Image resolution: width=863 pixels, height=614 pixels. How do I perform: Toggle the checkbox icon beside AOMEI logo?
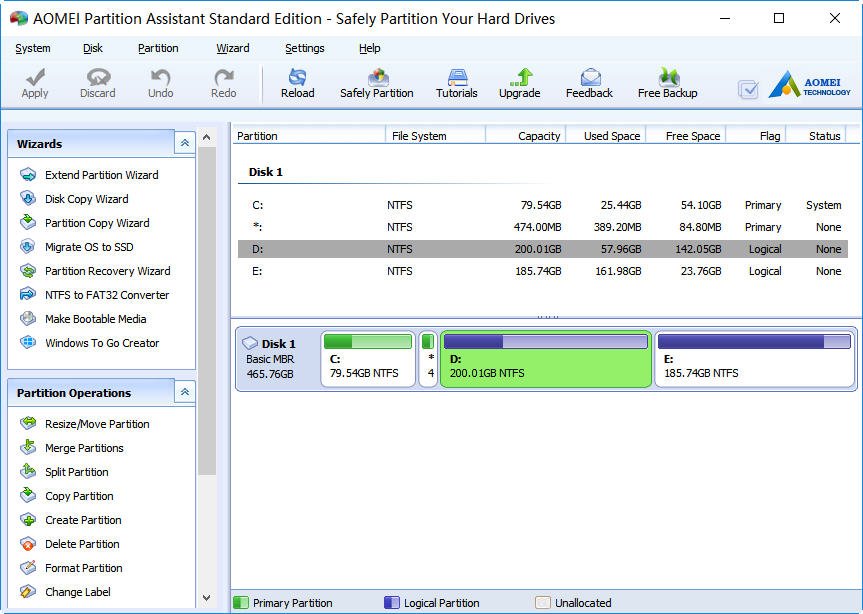click(x=748, y=89)
